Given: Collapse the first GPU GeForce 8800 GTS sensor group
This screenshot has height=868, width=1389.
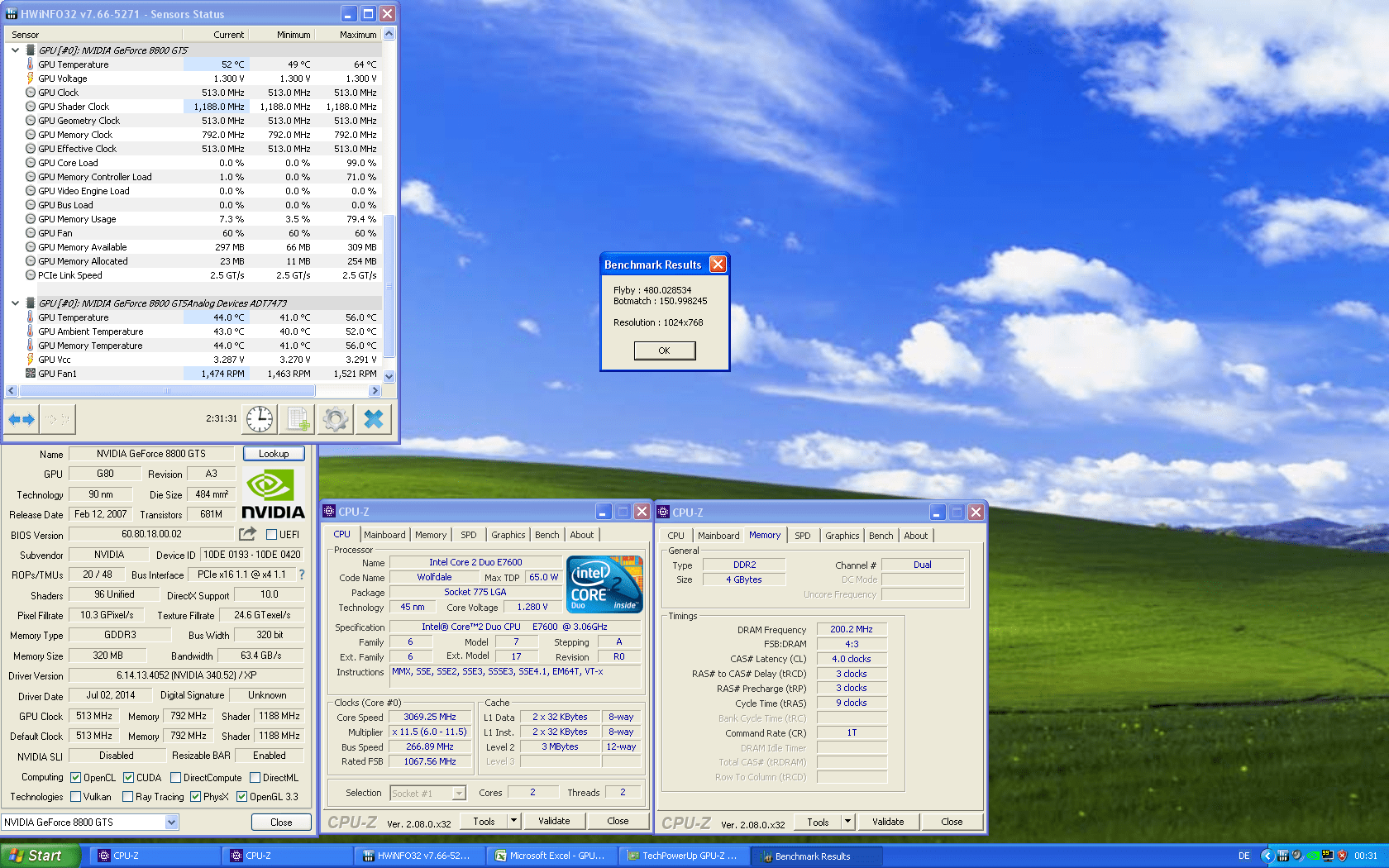Looking at the screenshot, I should tap(15, 50).
